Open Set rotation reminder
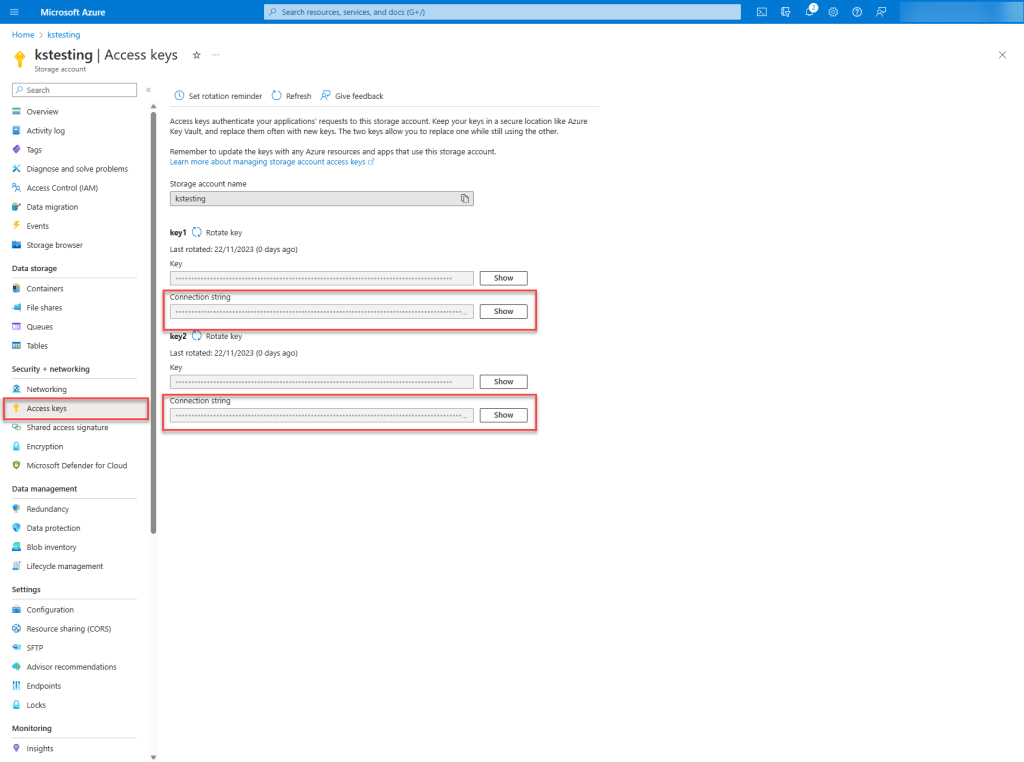This screenshot has width=1024, height=762. 218,96
